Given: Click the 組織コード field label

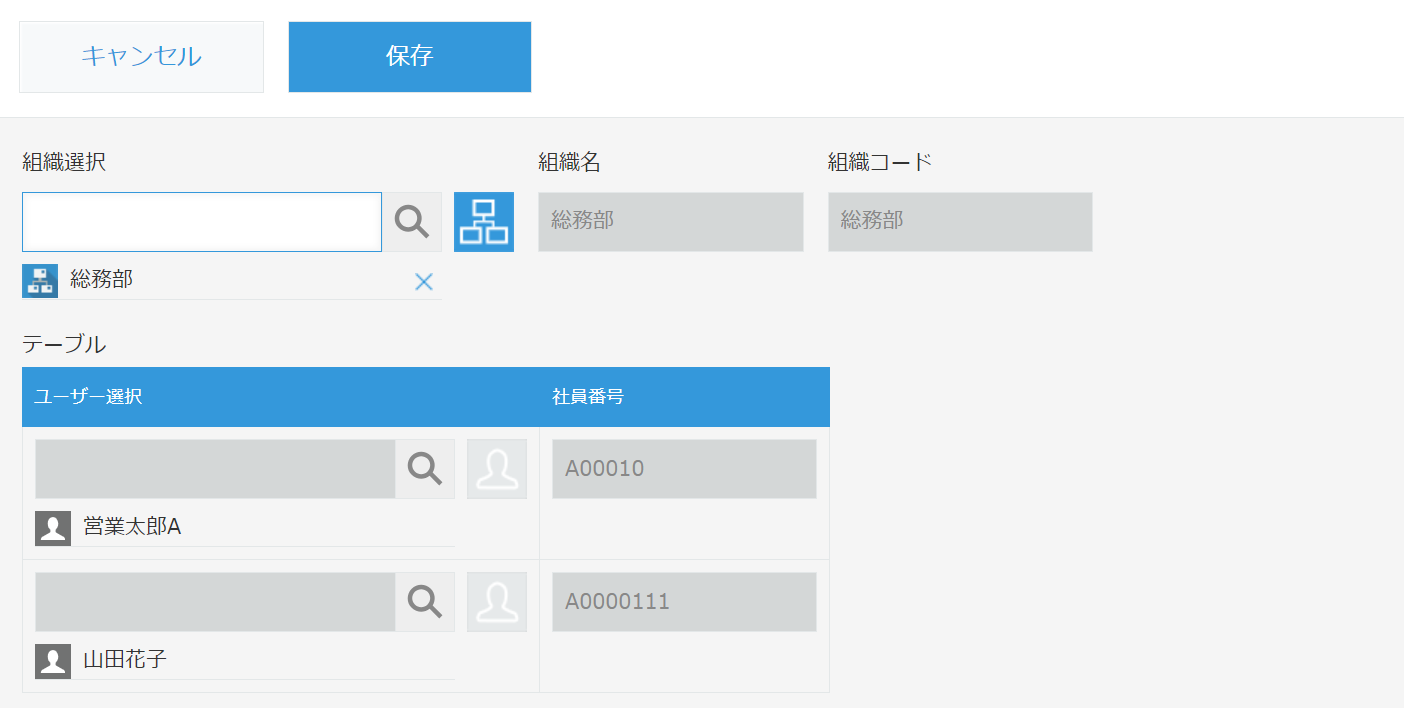Looking at the screenshot, I should 880,162.
